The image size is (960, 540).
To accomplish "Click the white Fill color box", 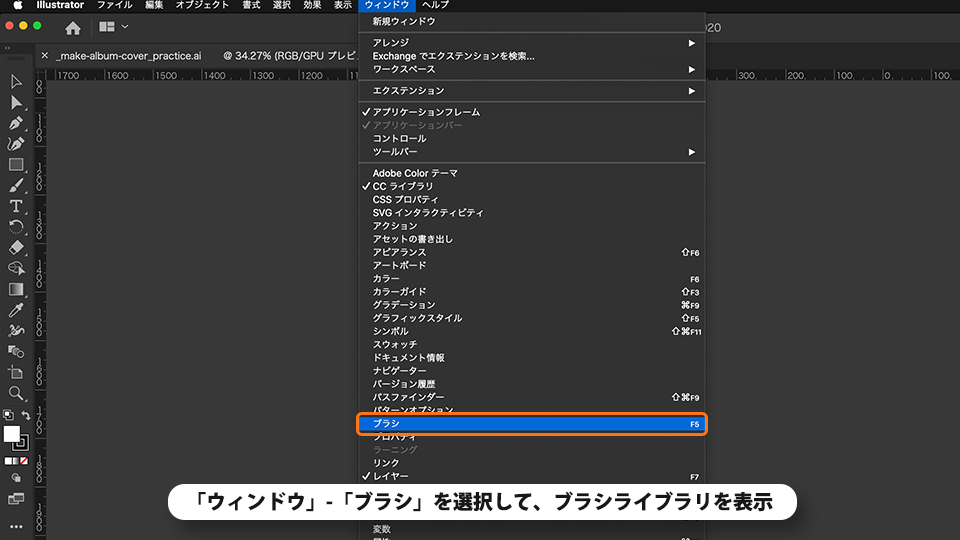I will click(x=11, y=433).
